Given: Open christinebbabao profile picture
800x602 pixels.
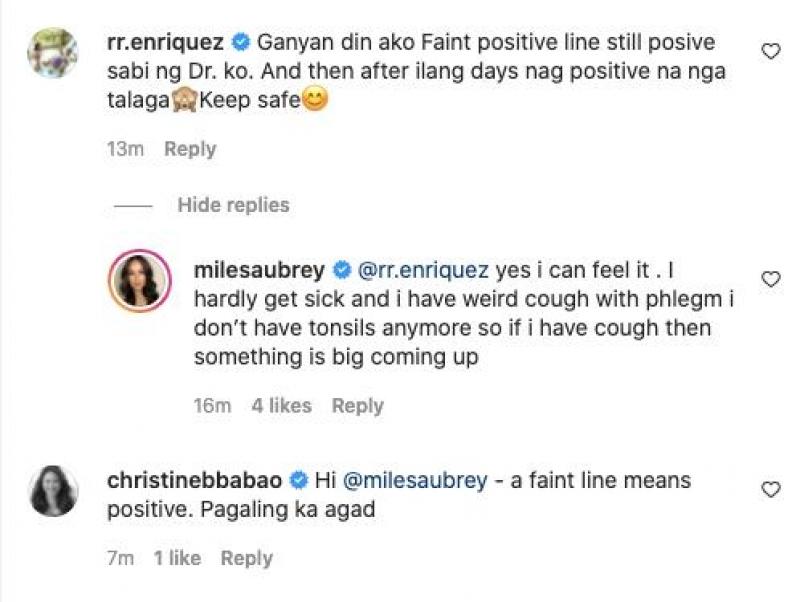Looking at the screenshot, I should [53, 490].
